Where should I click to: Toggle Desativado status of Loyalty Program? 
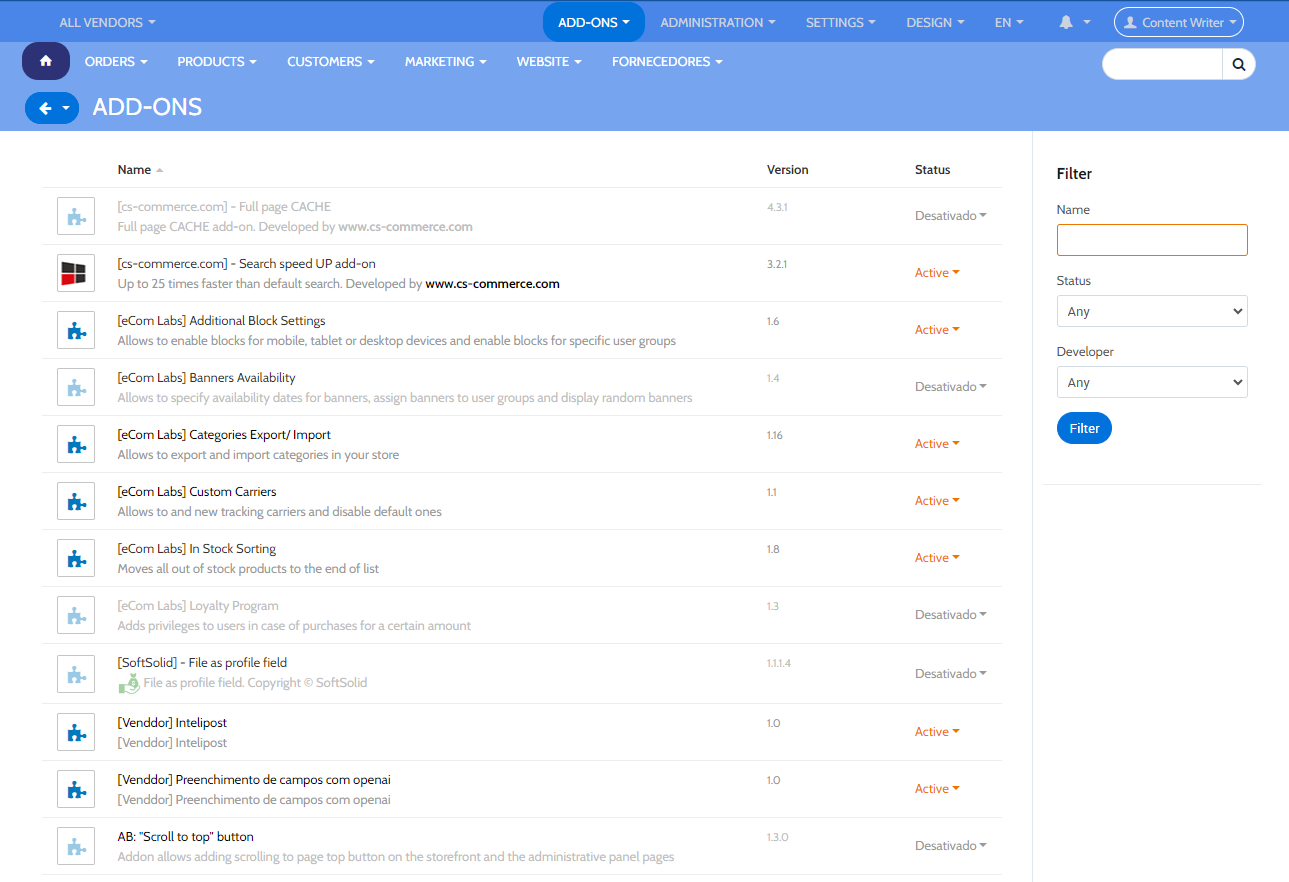click(950, 615)
